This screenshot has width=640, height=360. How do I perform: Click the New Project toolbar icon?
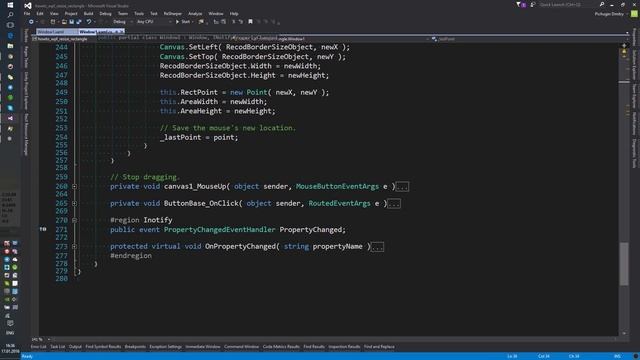tap(53, 22)
